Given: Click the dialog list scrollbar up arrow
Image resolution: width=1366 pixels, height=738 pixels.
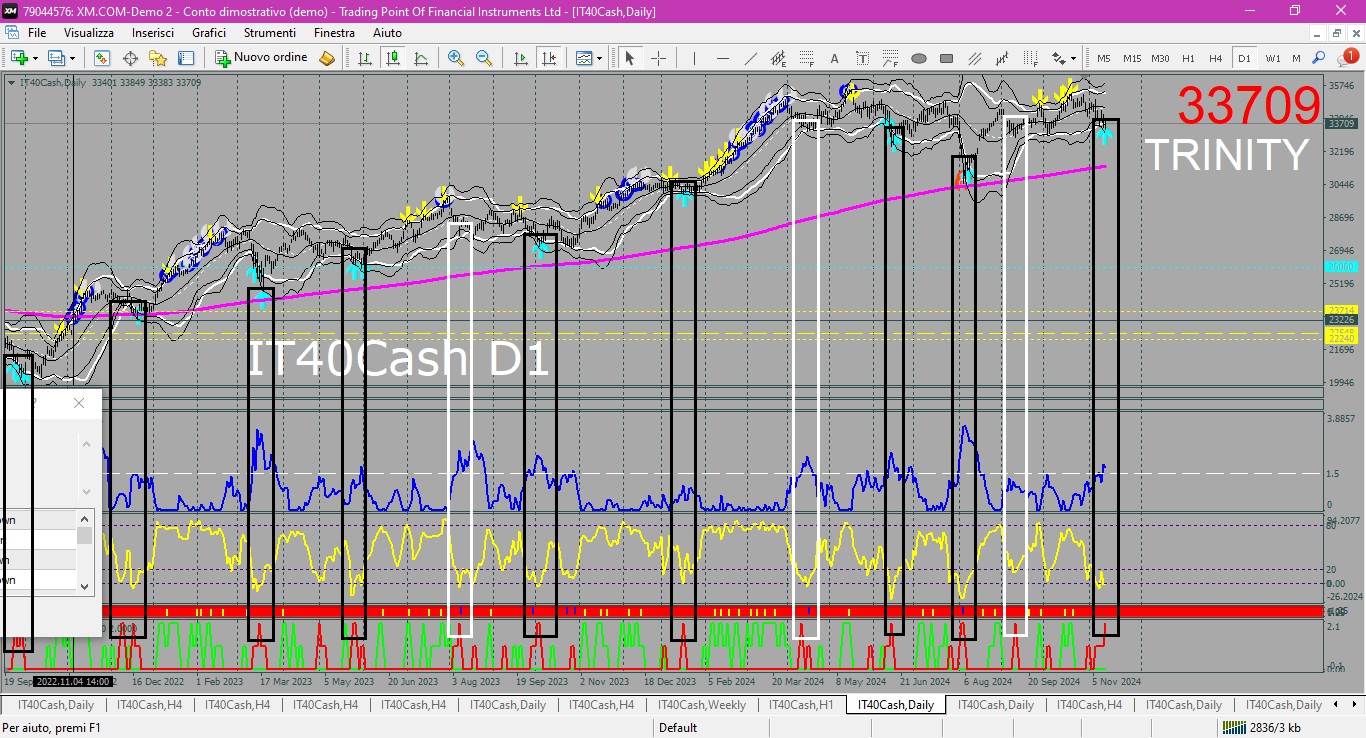Looking at the screenshot, I should (85, 518).
